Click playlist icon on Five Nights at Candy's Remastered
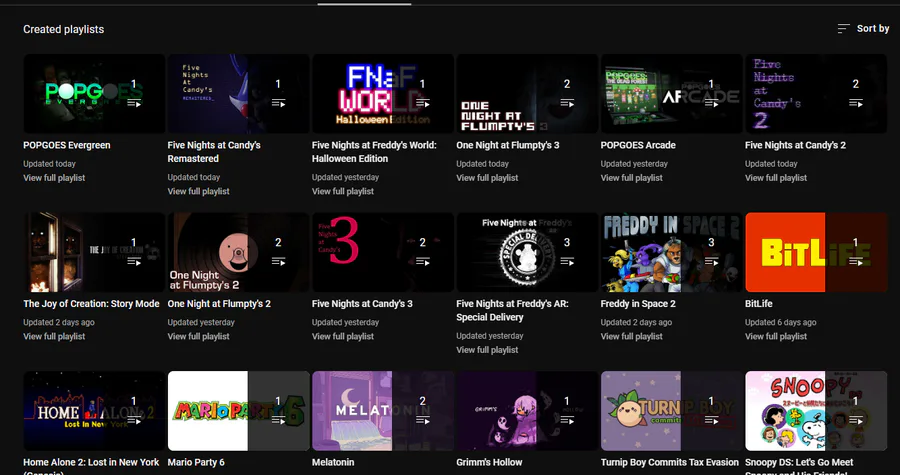The image size is (900, 475). 278,103
